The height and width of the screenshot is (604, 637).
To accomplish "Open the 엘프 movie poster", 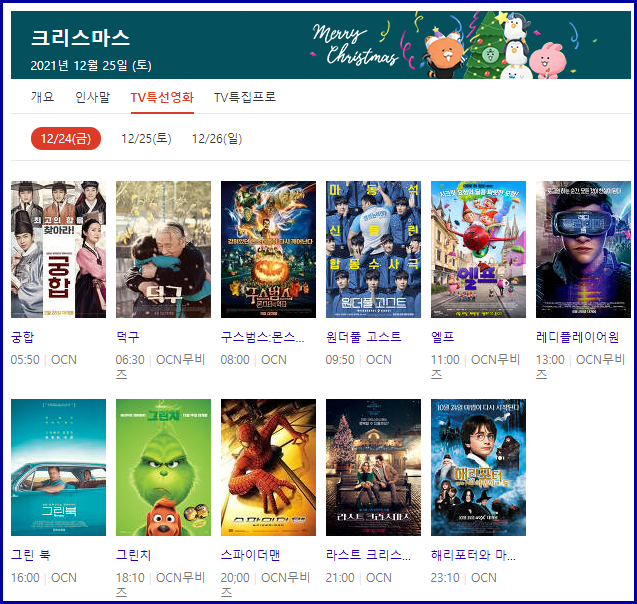I will 478,249.
